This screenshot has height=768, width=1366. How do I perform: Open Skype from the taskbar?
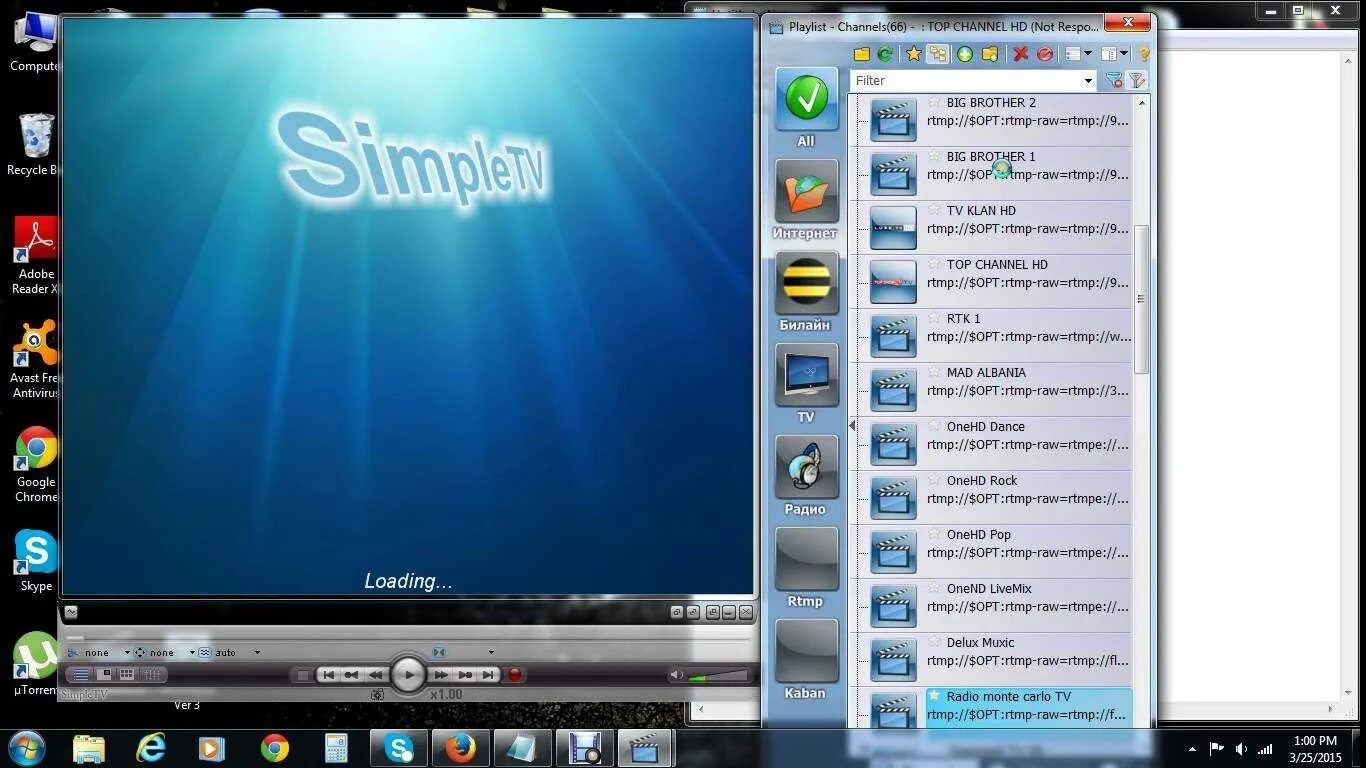pyautogui.click(x=399, y=748)
